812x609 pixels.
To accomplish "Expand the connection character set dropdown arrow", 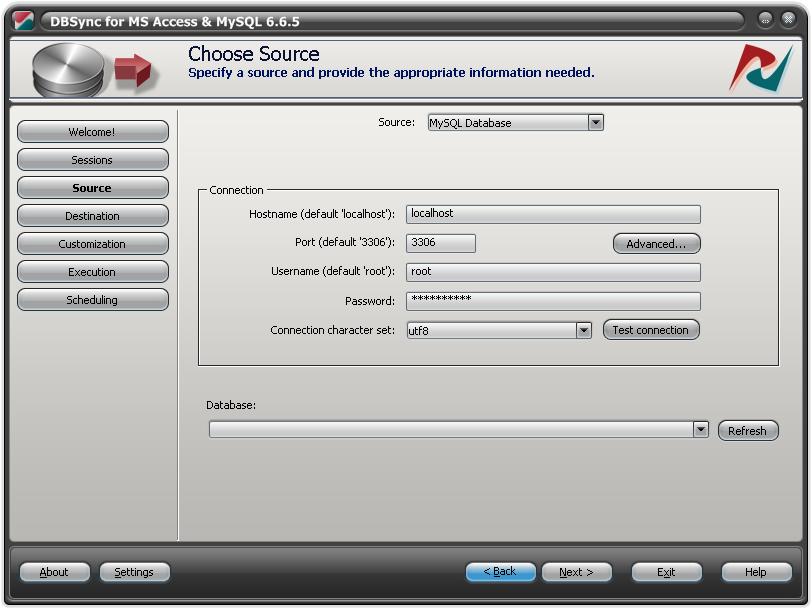I will click(x=584, y=330).
